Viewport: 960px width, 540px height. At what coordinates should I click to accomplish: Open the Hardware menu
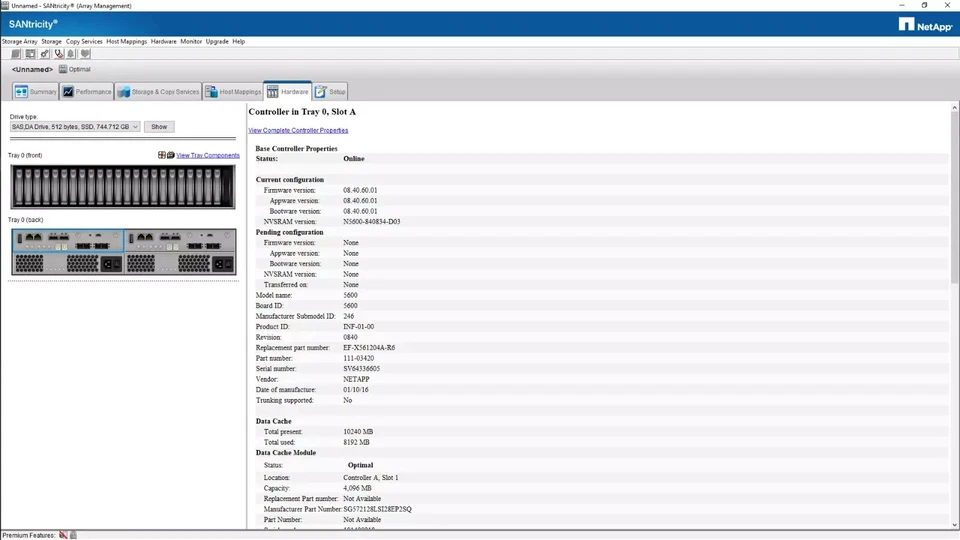click(163, 42)
